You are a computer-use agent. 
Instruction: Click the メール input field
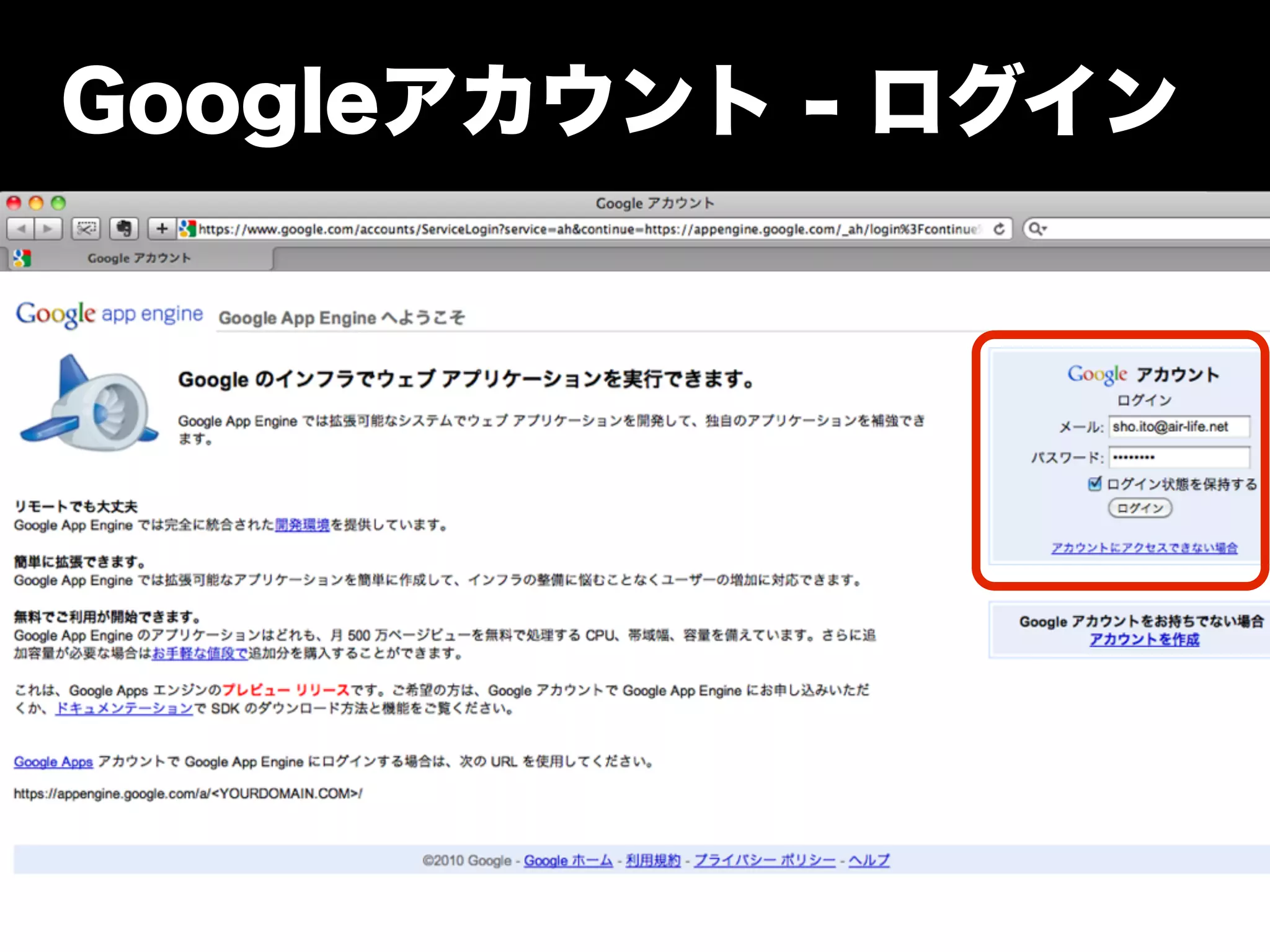pos(1179,426)
